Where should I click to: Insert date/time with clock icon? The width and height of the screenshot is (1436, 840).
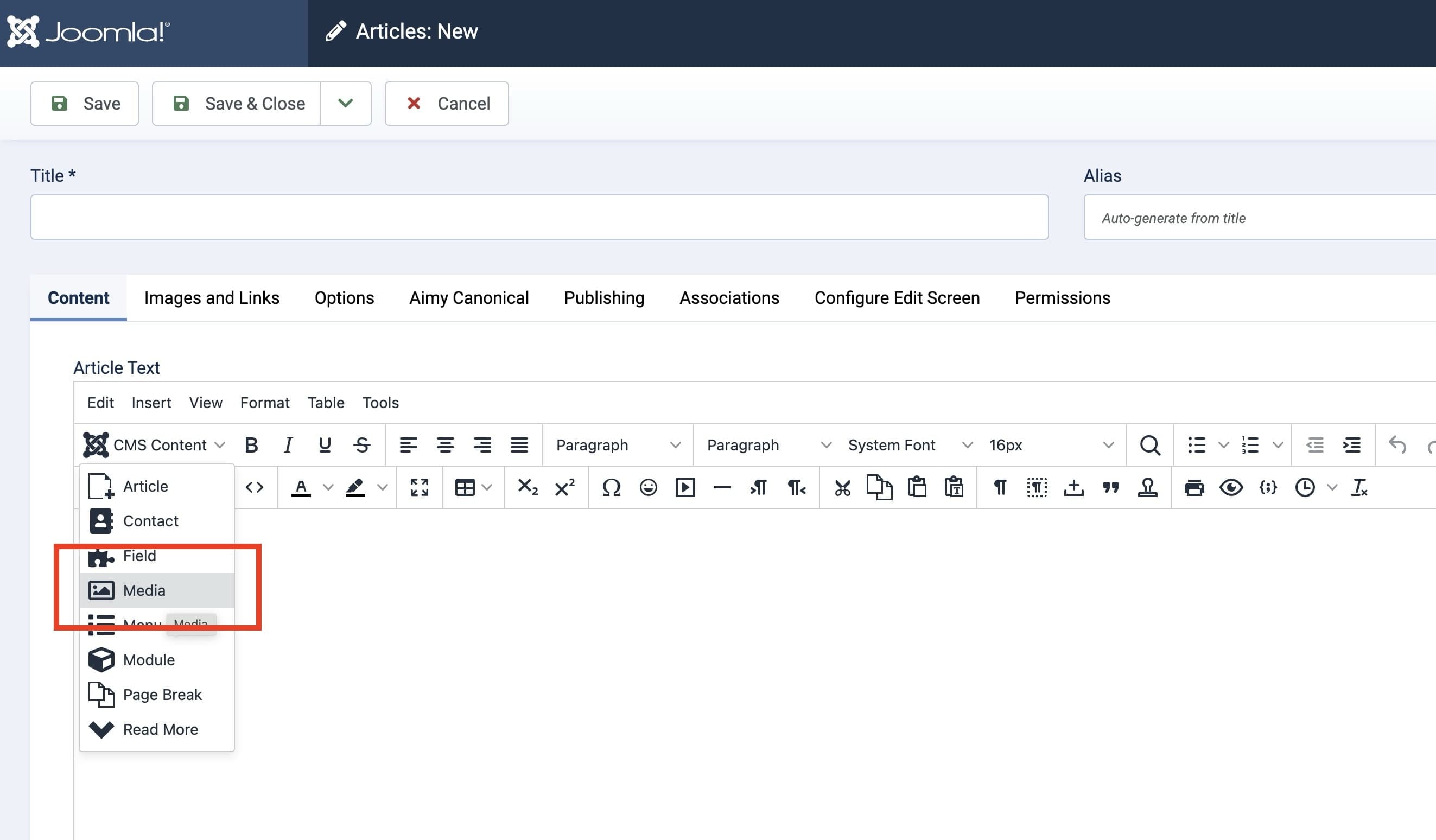coord(1305,487)
